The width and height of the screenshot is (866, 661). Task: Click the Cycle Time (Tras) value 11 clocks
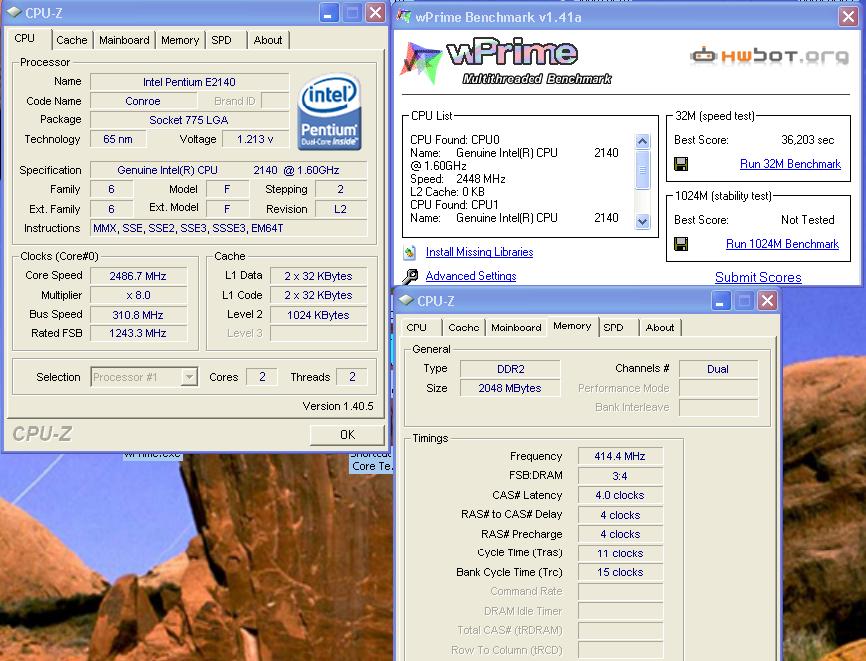point(620,553)
